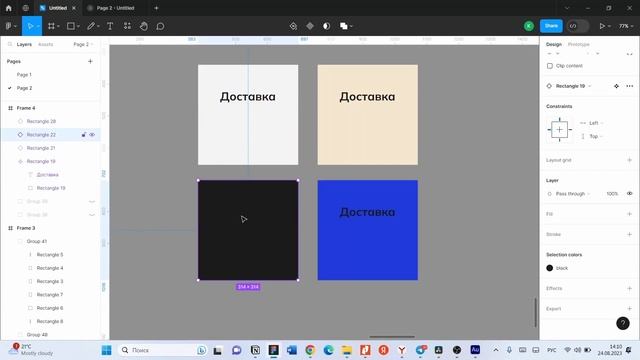Click the Share button
640x360 pixels.
point(551,26)
